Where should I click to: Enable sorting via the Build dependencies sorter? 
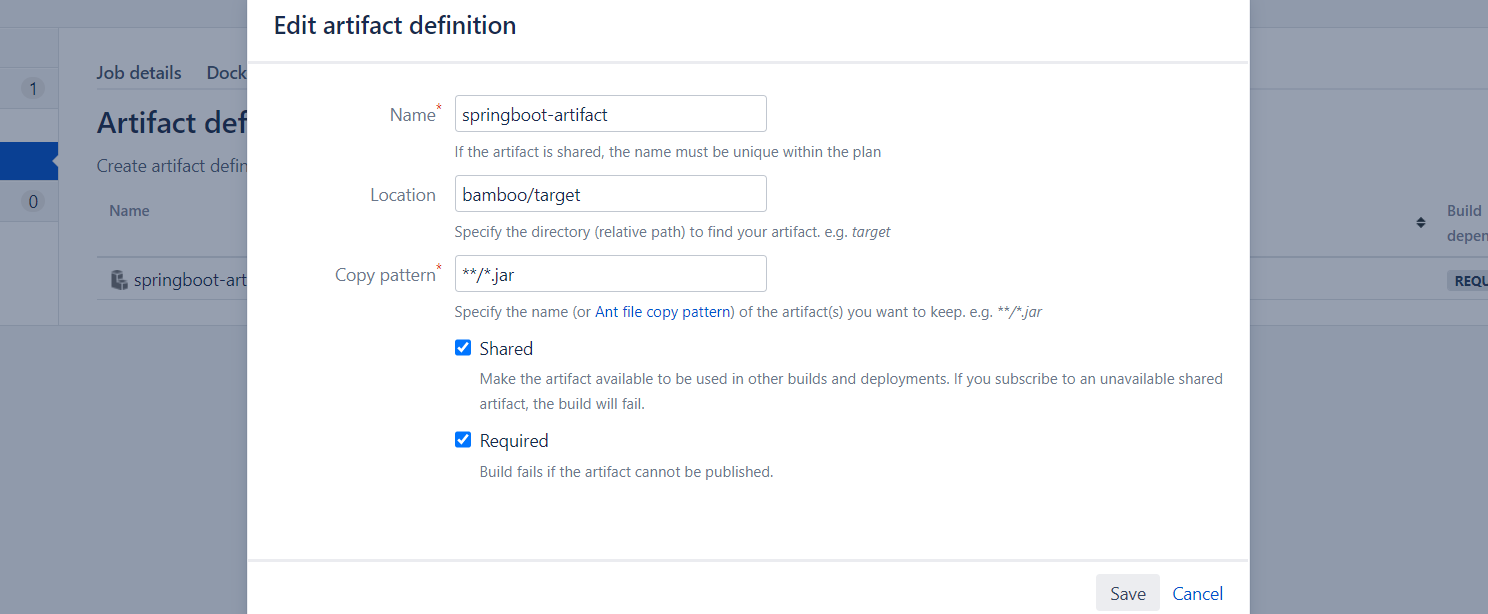(1421, 223)
